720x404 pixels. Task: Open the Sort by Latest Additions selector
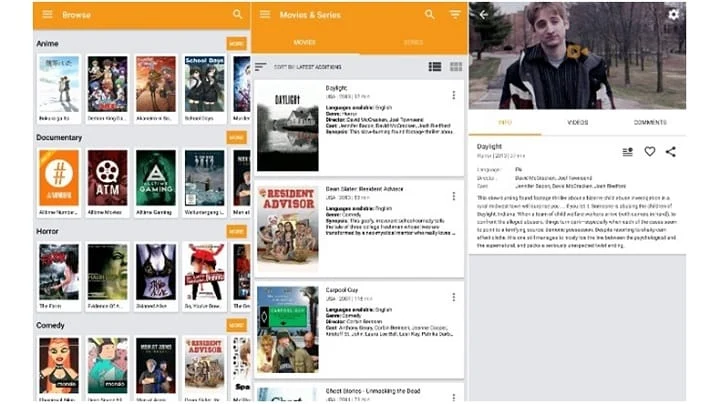[x=299, y=67]
